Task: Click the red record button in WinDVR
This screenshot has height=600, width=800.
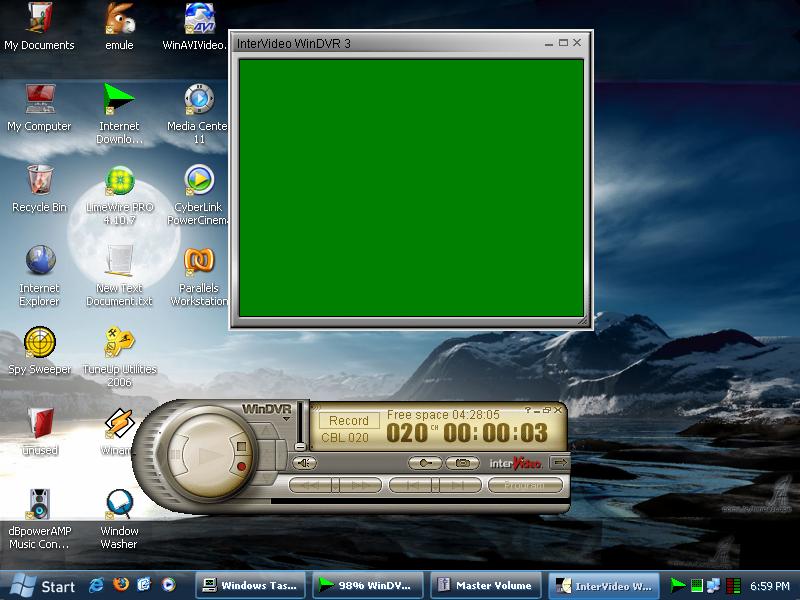Action: click(x=241, y=466)
